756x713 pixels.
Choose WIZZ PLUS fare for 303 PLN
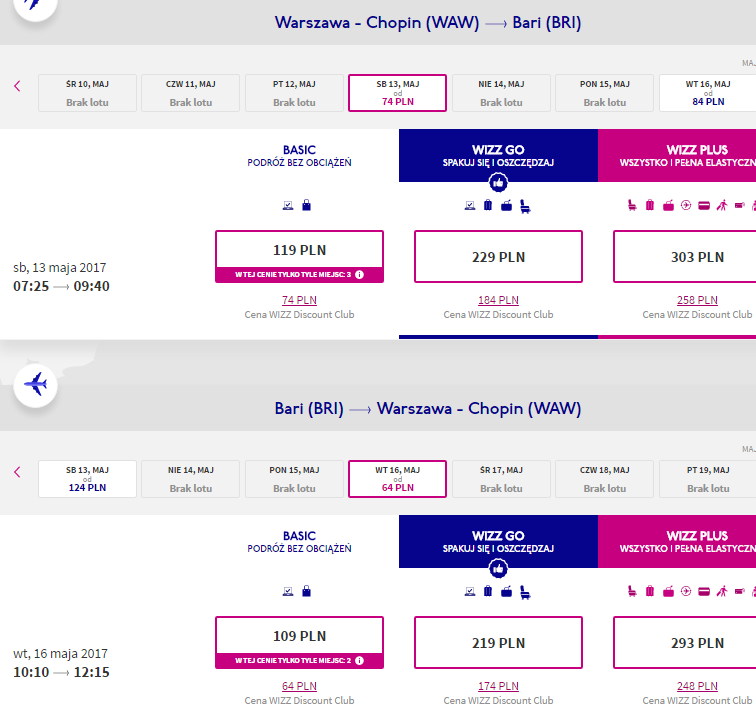(x=685, y=256)
